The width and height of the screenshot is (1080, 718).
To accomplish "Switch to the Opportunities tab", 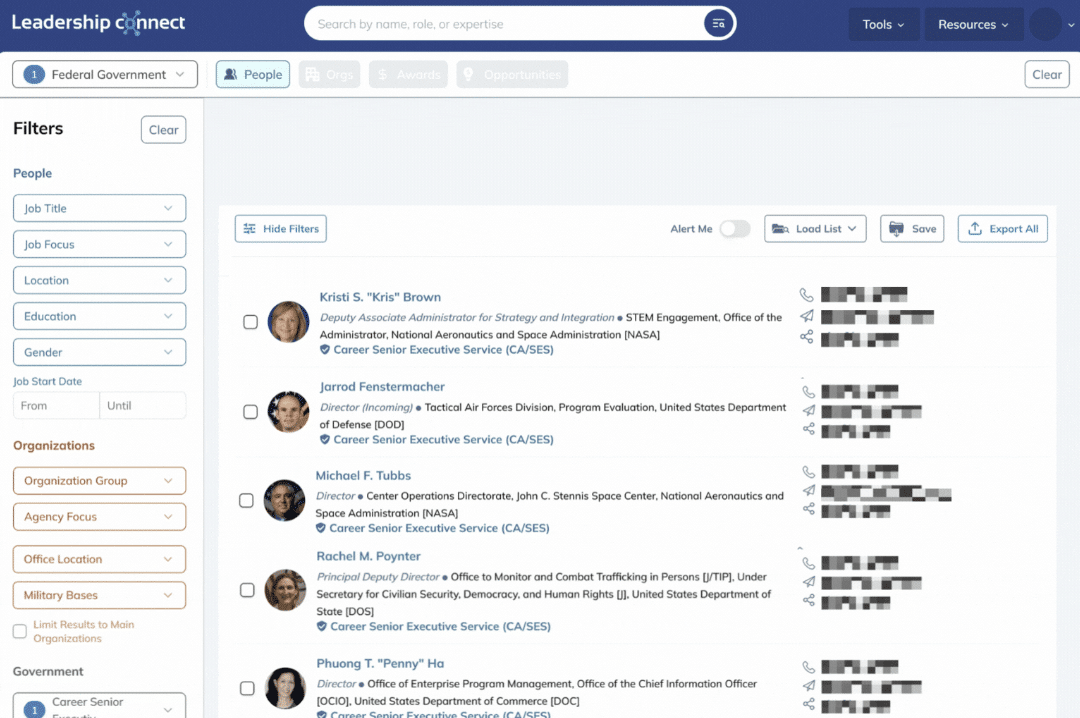I will click(512, 74).
